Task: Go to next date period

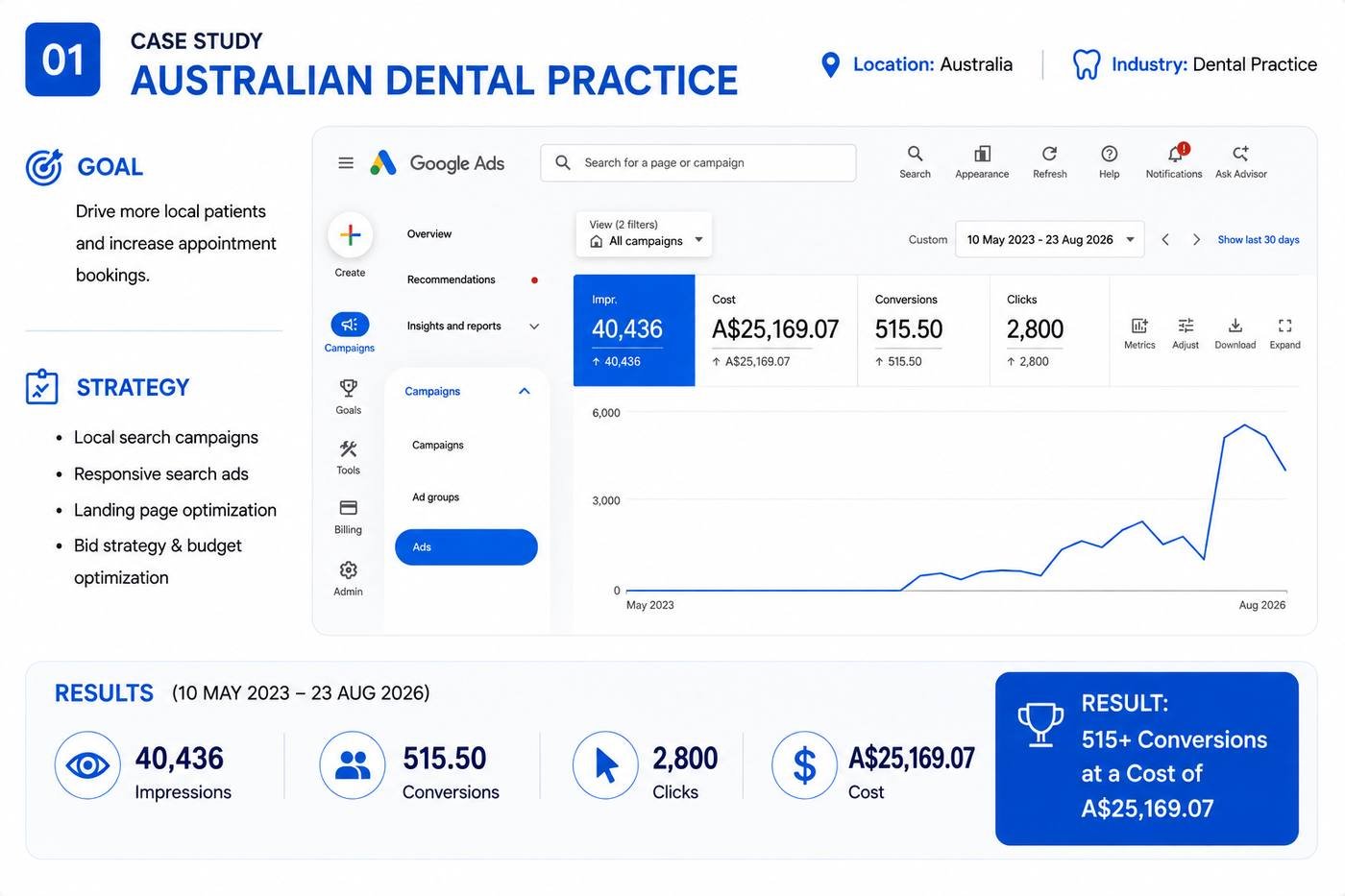Action: 1196,240
